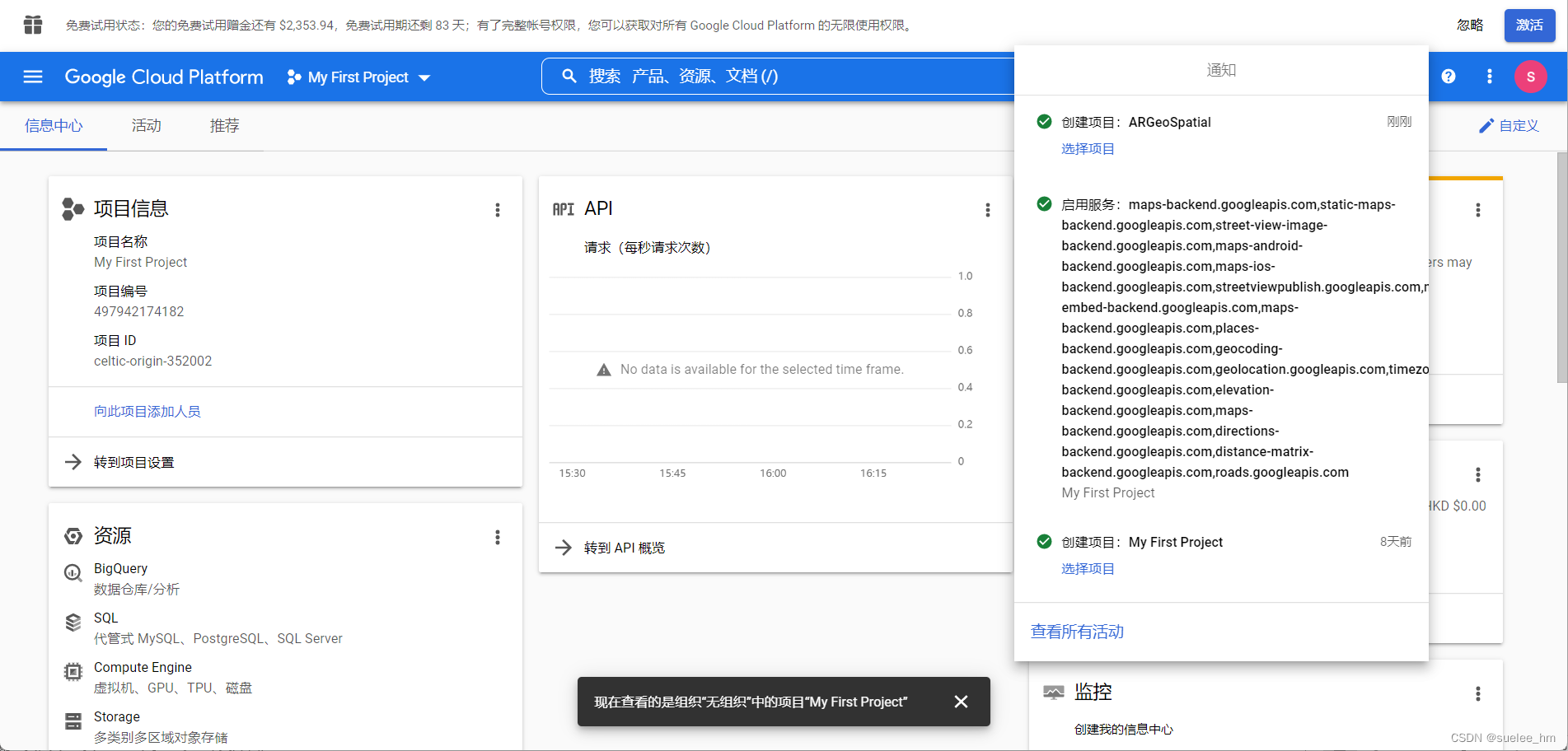Select project under ARGeoSpatial notification
Image resolution: width=1568 pixels, height=751 pixels.
coord(1088,148)
